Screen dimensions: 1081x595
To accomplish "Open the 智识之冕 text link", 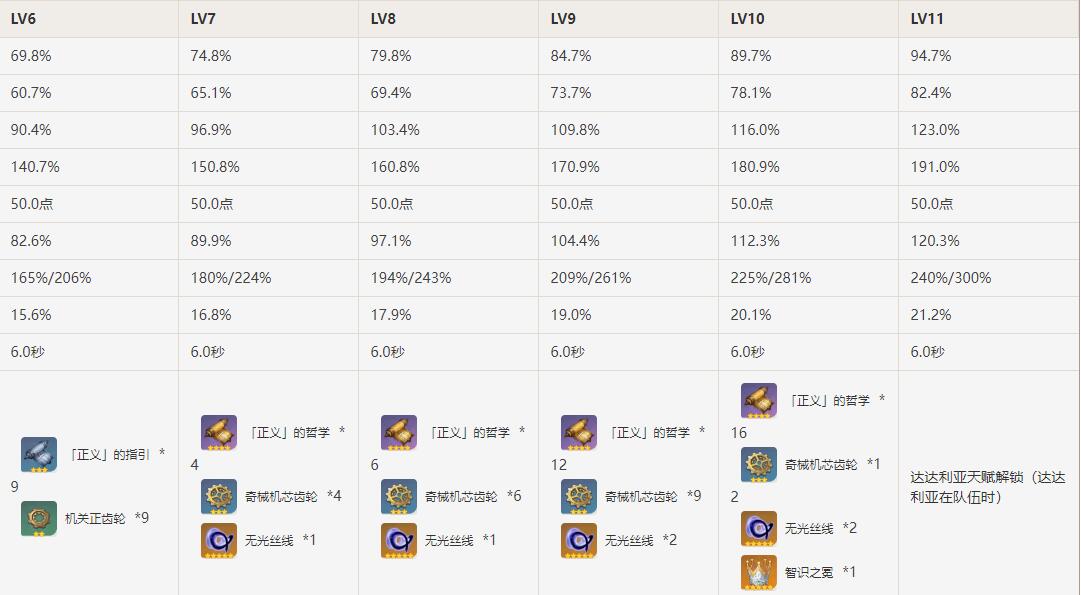I will pos(809,572).
